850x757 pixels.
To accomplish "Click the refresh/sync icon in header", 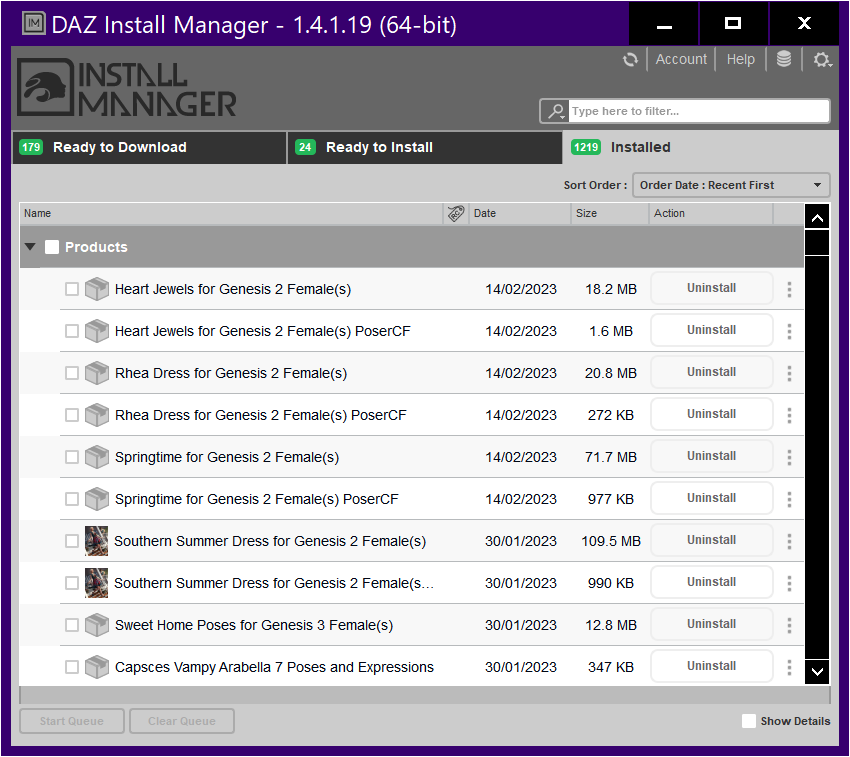I will click(x=630, y=60).
